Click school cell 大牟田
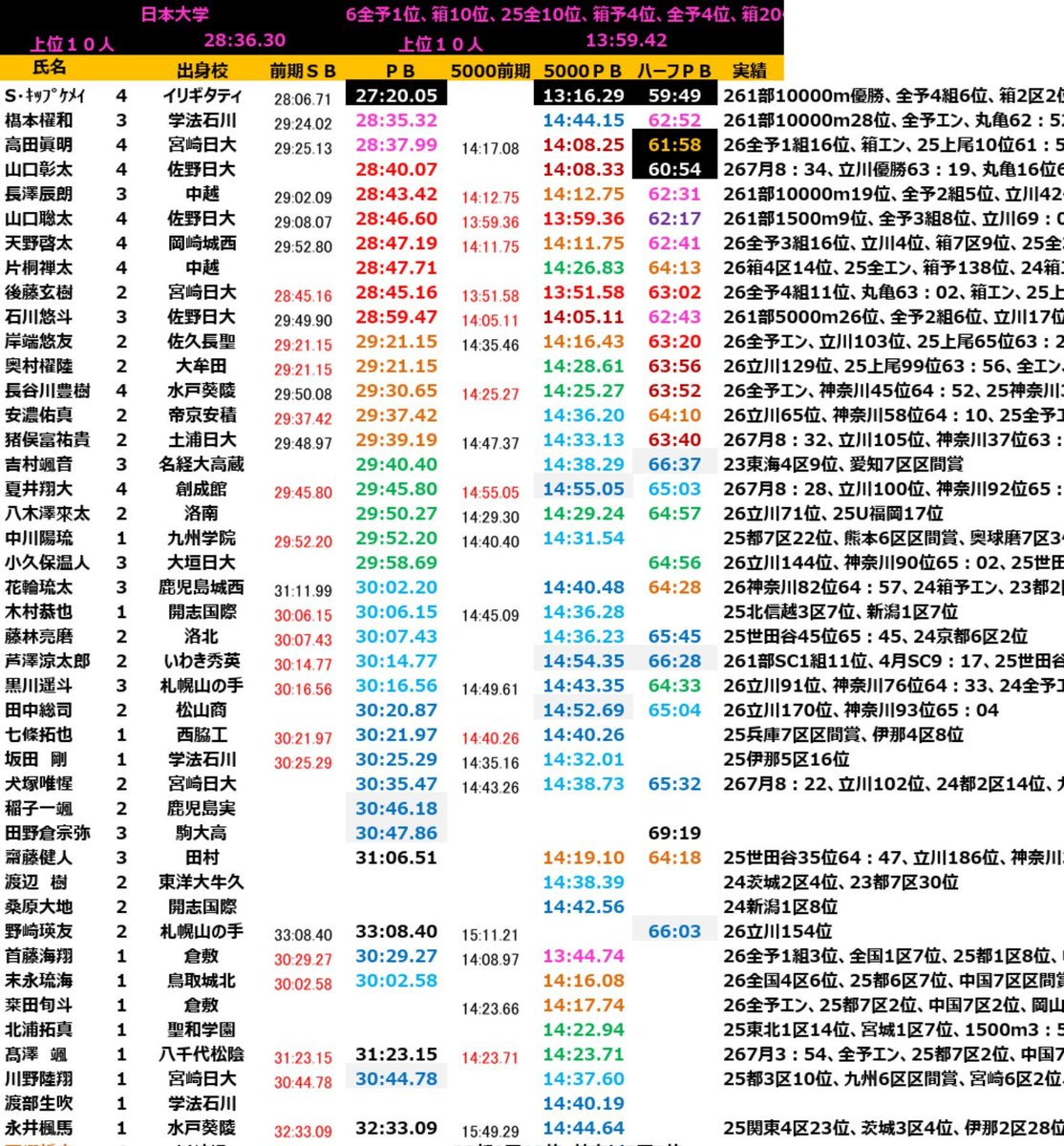 (x=202, y=366)
